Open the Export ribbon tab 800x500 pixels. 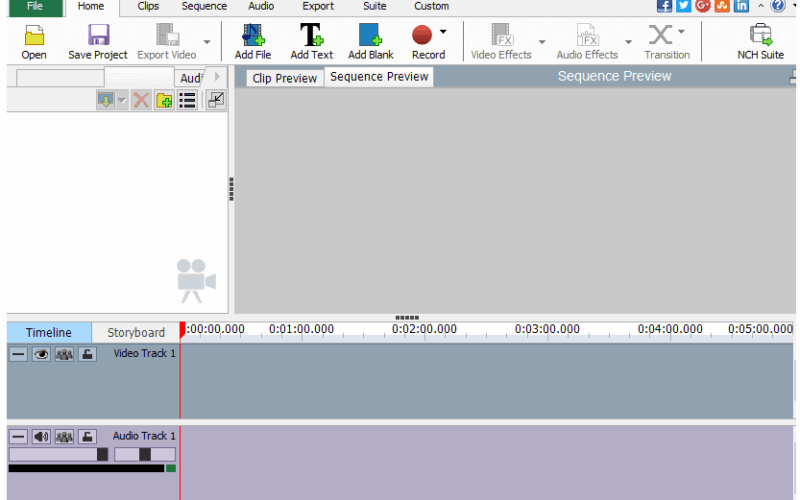point(318,6)
